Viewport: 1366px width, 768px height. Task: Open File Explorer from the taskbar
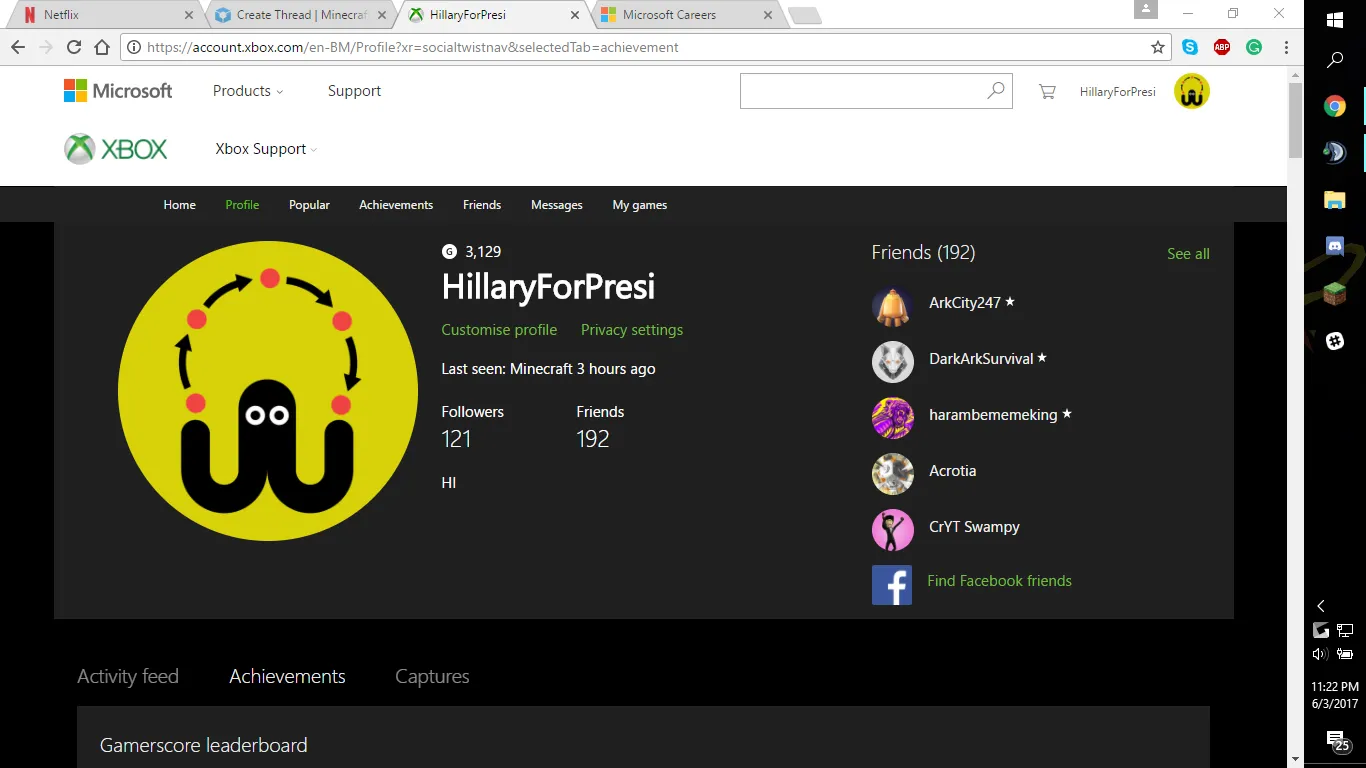point(1335,199)
